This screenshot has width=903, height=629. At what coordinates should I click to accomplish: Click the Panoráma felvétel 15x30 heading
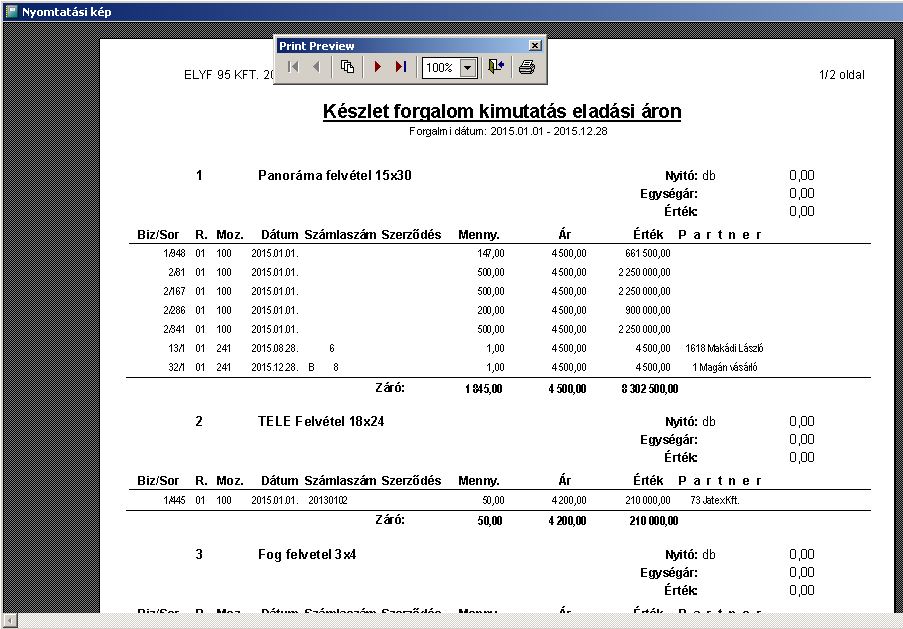coord(334,175)
